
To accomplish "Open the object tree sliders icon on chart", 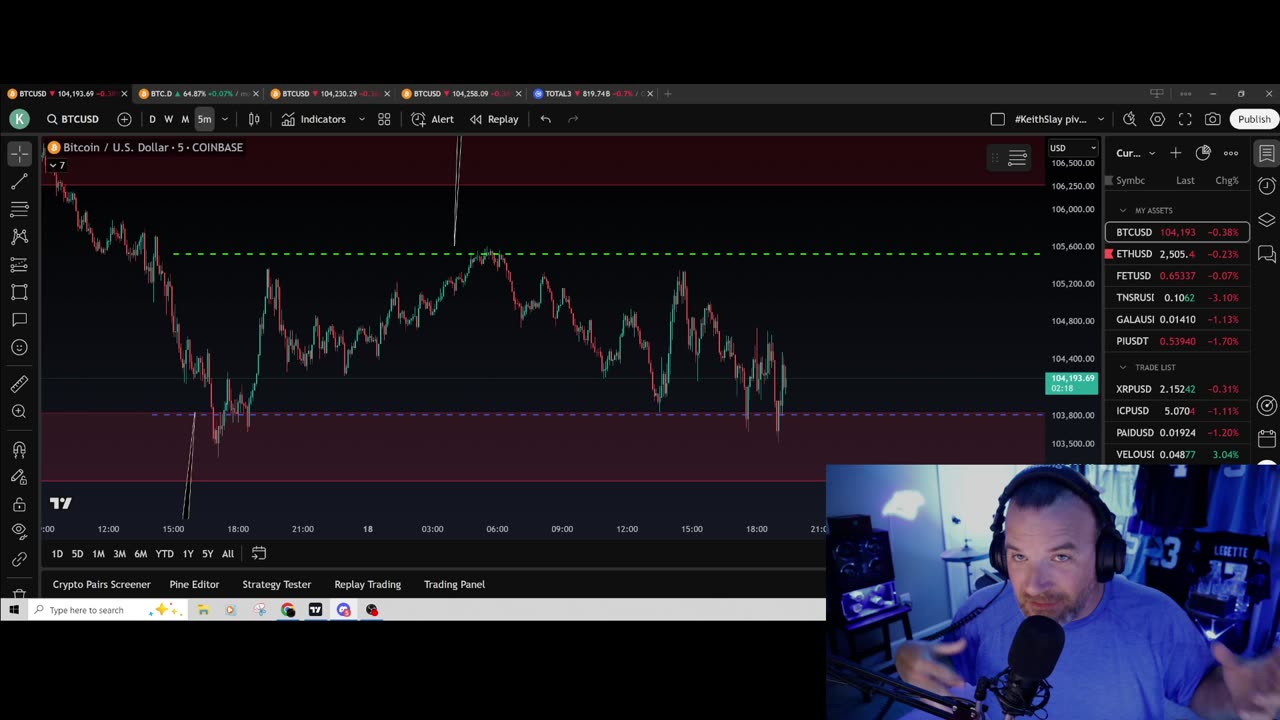I will coord(1017,158).
